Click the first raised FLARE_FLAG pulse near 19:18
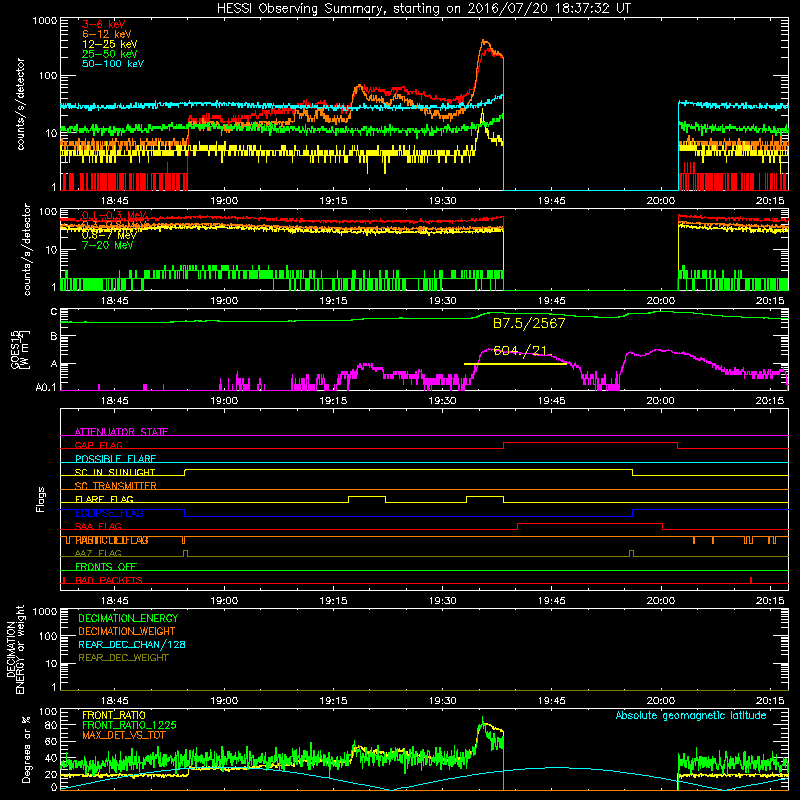This screenshot has width=800, height=800. click(x=367, y=496)
